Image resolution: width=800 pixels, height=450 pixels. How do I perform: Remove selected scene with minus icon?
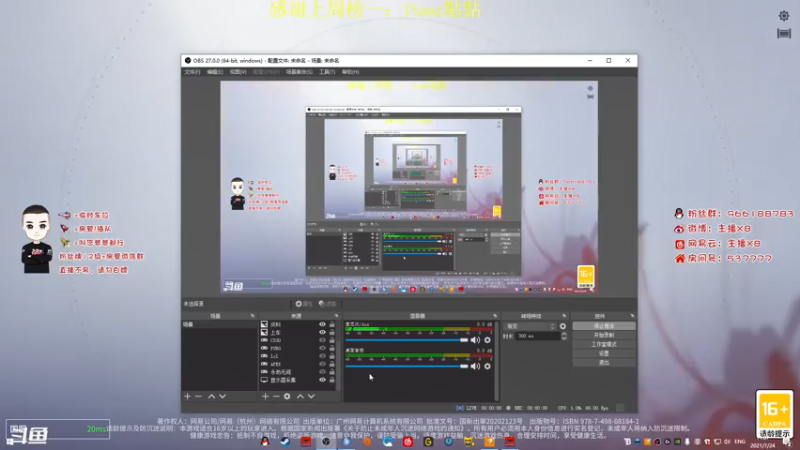198,396
